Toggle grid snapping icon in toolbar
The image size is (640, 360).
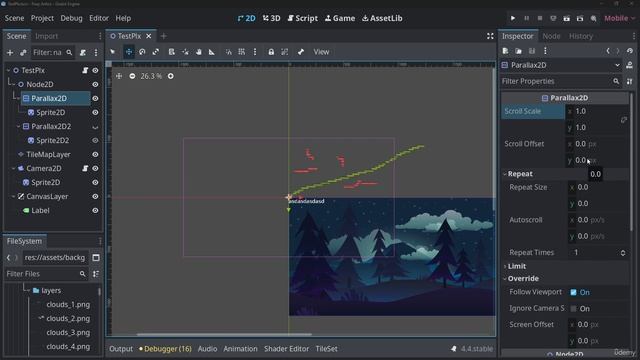[242, 52]
